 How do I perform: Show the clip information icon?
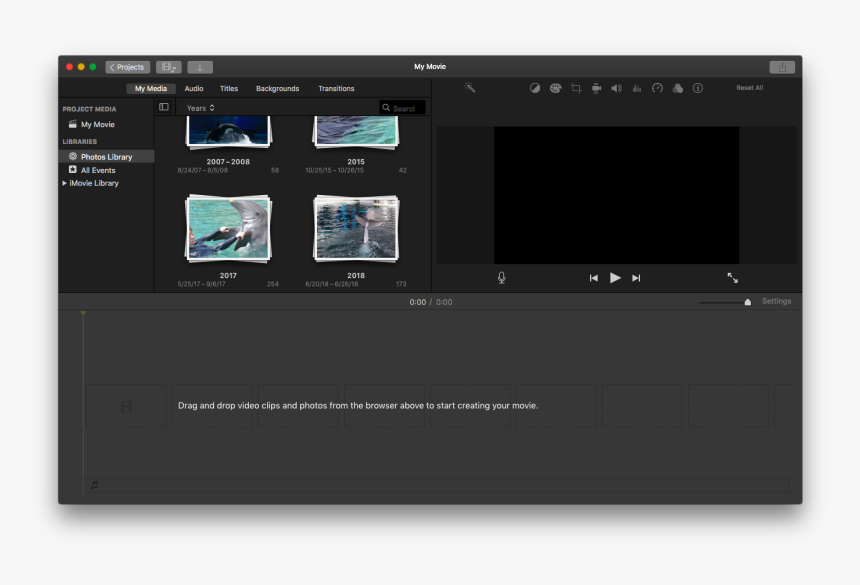click(698, 88)
